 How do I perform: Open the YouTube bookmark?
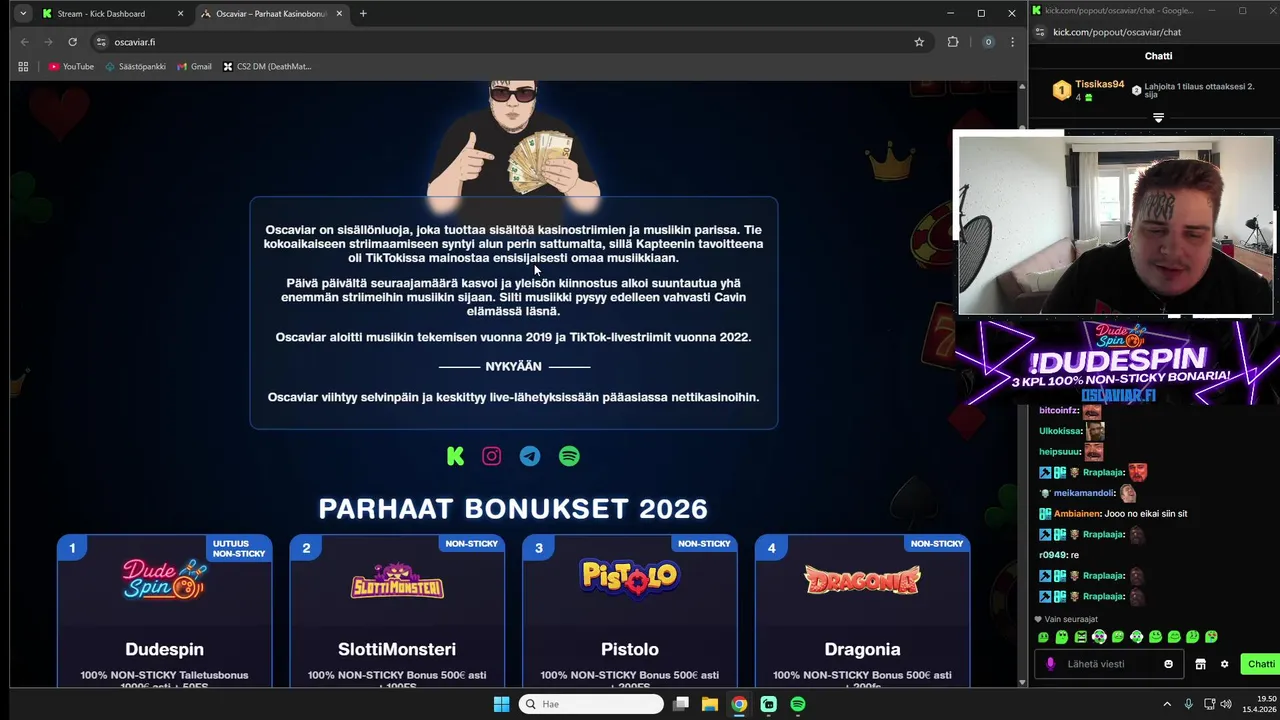pos(71,67)
